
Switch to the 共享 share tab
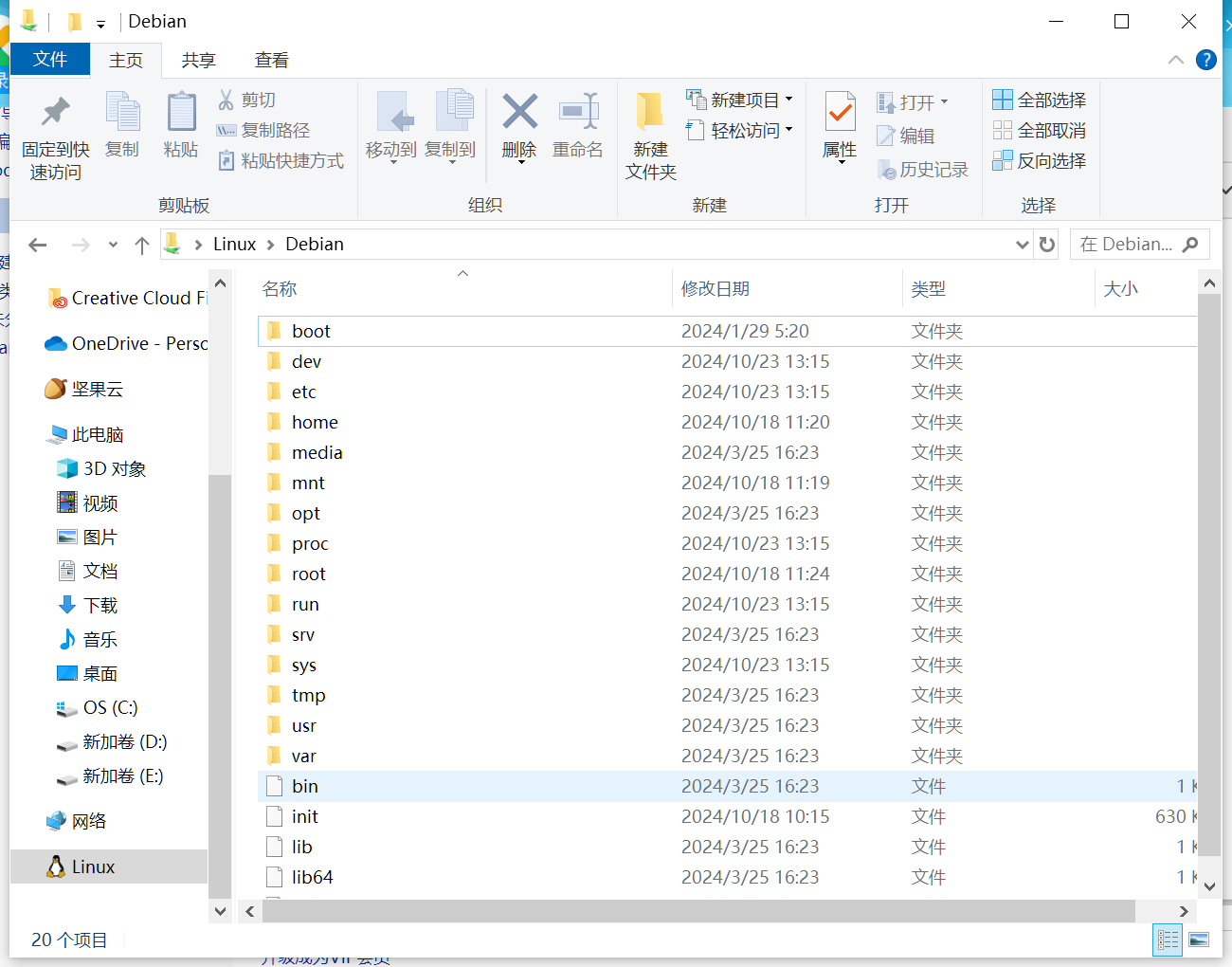(x=199, y=60)
